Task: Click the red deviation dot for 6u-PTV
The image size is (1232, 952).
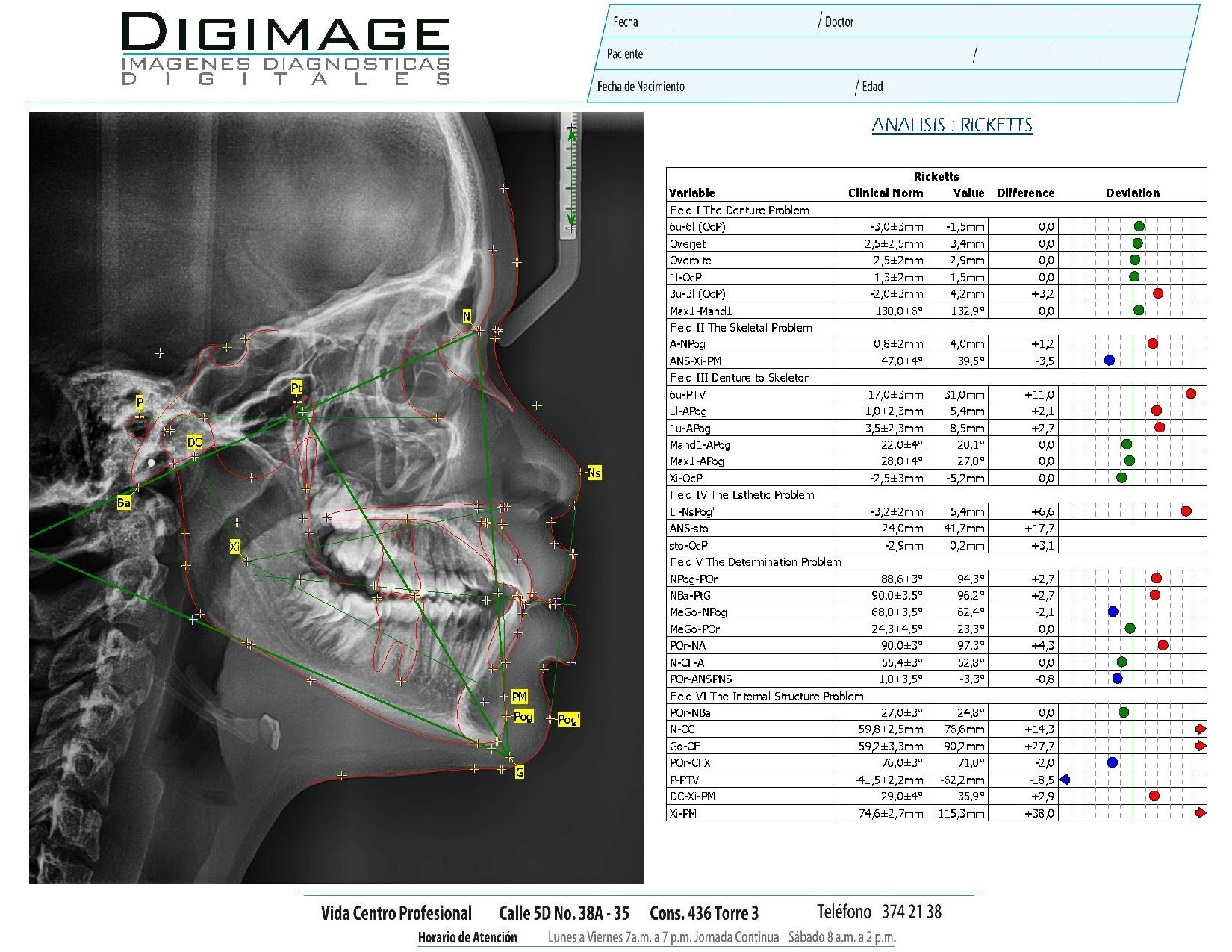Action: pyautogui.click(x=1190, y=393)
